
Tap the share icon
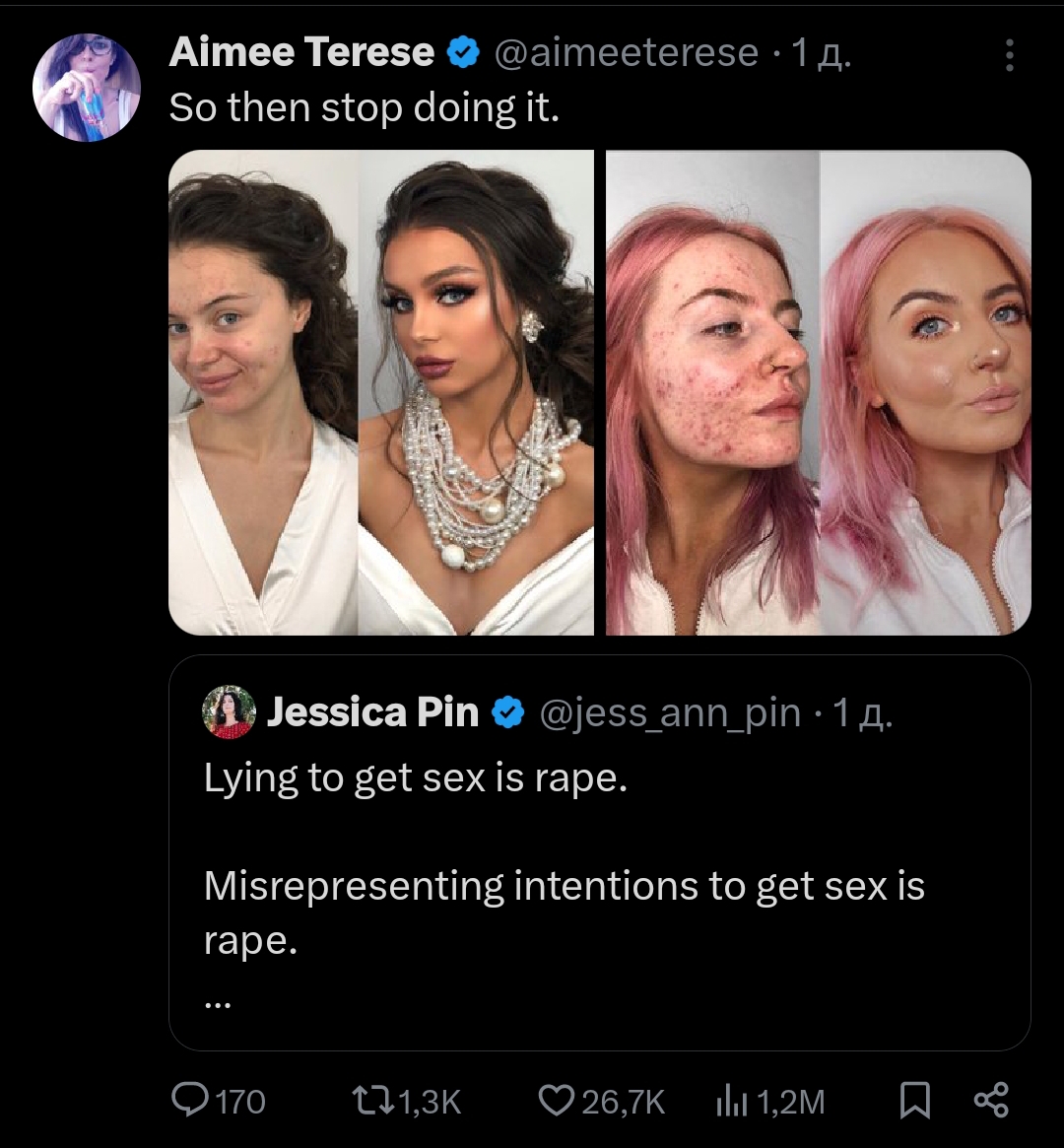point(990,1101)
